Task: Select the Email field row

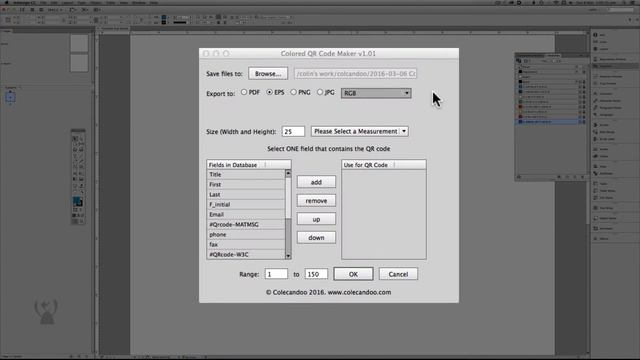Action: coord(246,215)
